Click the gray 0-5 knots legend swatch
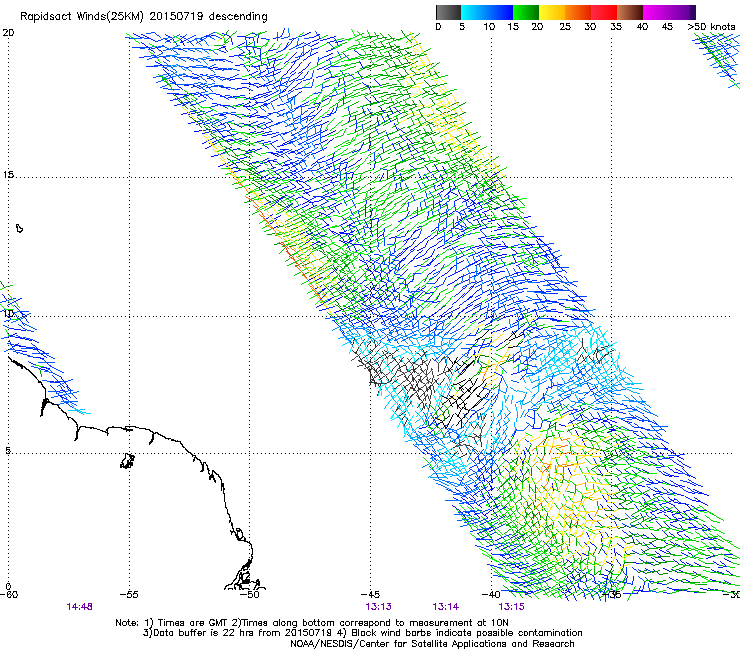 (x=448, y=12)
